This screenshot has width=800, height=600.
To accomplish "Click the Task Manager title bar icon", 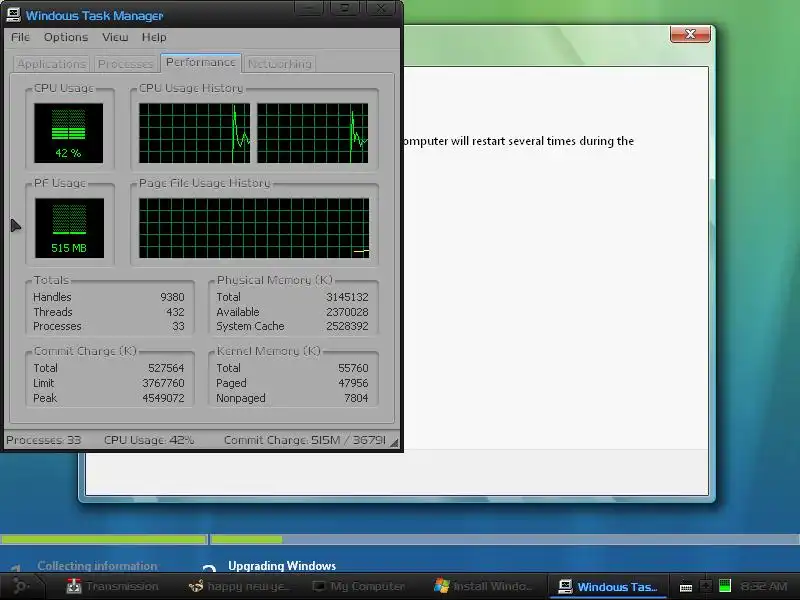I will [13, 15].
